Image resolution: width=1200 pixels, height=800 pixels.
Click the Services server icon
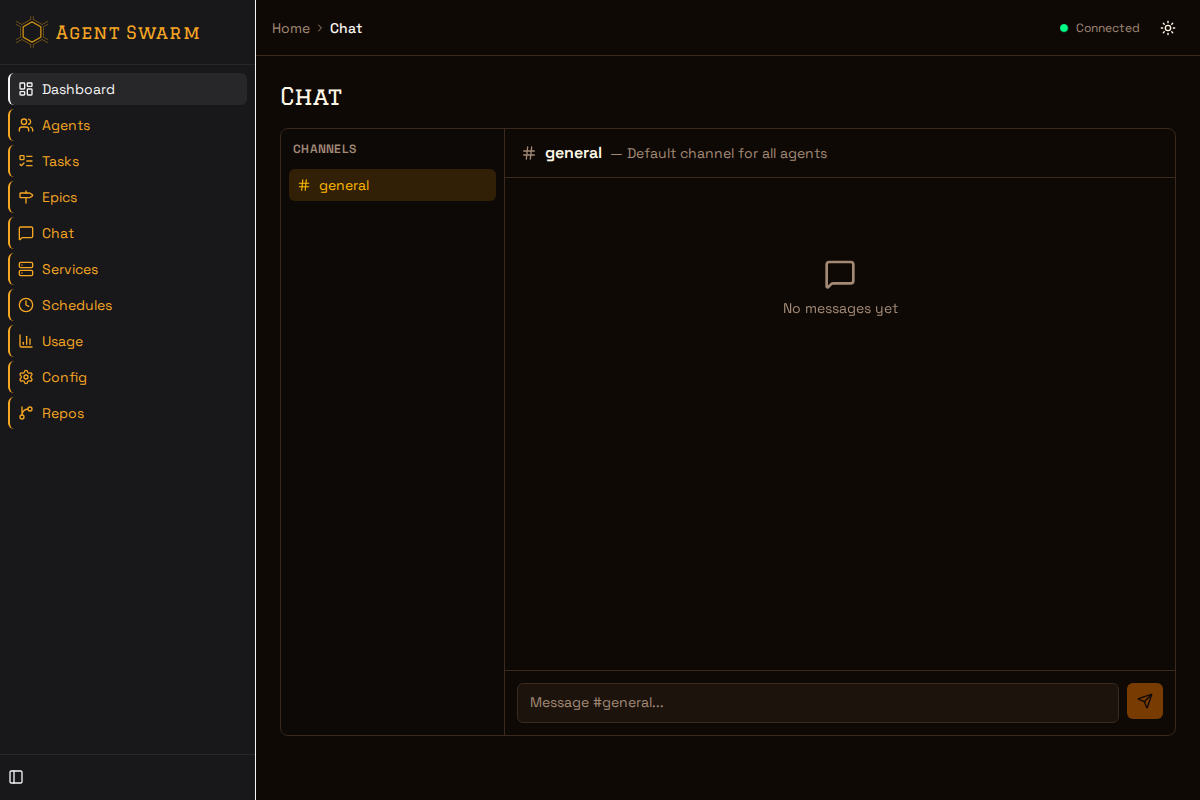point(26,269)
